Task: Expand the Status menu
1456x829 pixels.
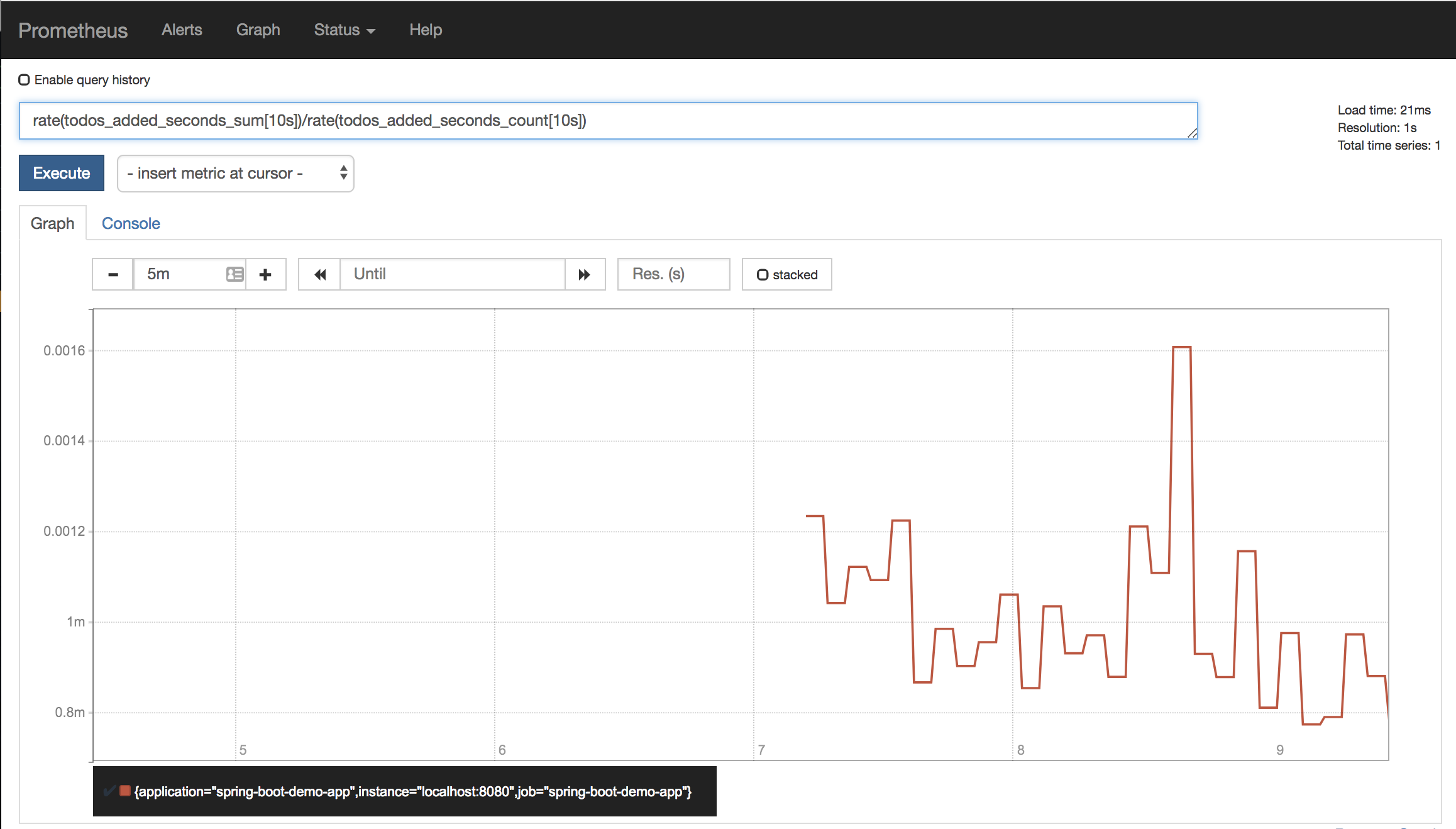Action: click(x=340, y=29)
